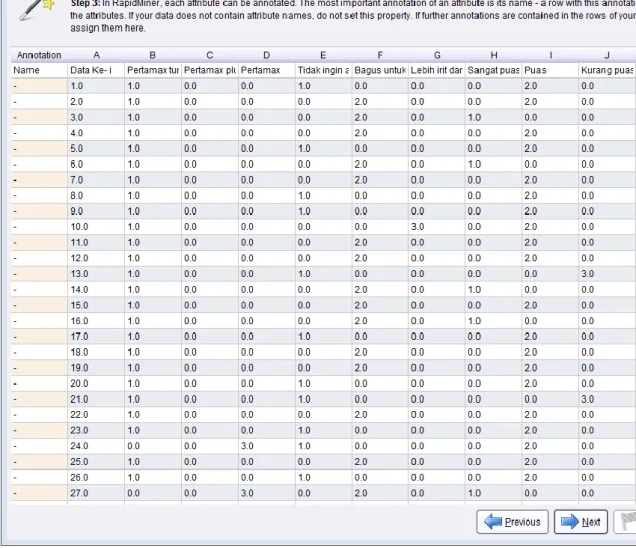This screenshot has width=636, height=548.
Task: Click the 3.0 value in row 24.0
Action: click(x=266, y=446)
